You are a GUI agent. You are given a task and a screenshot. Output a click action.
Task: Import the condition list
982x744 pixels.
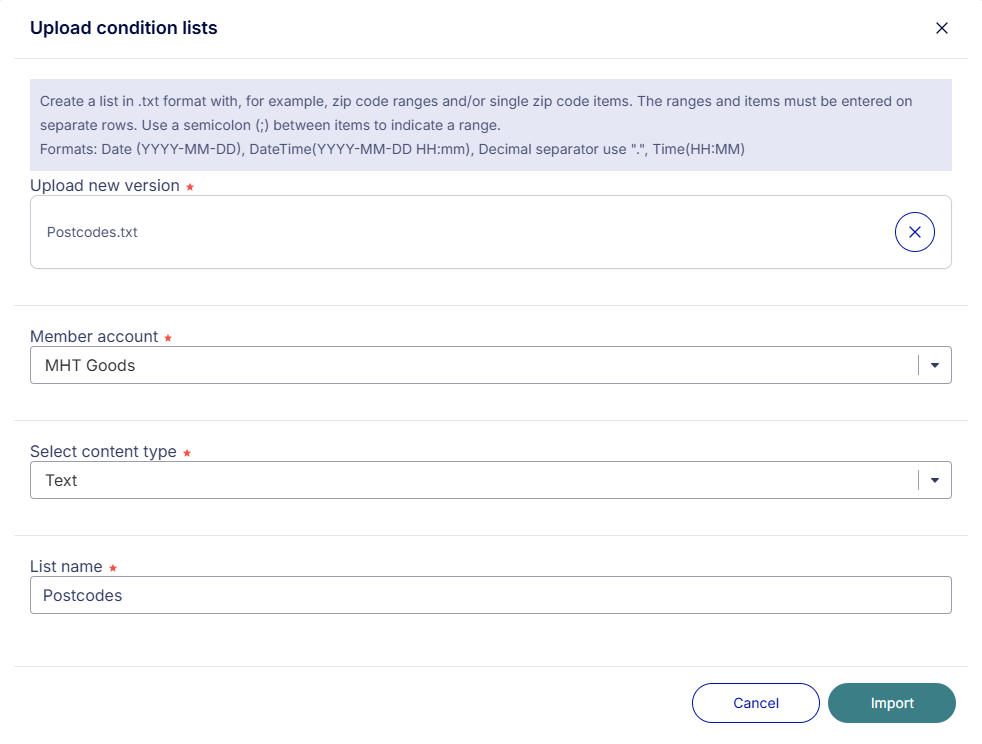(x=891, y=703)
